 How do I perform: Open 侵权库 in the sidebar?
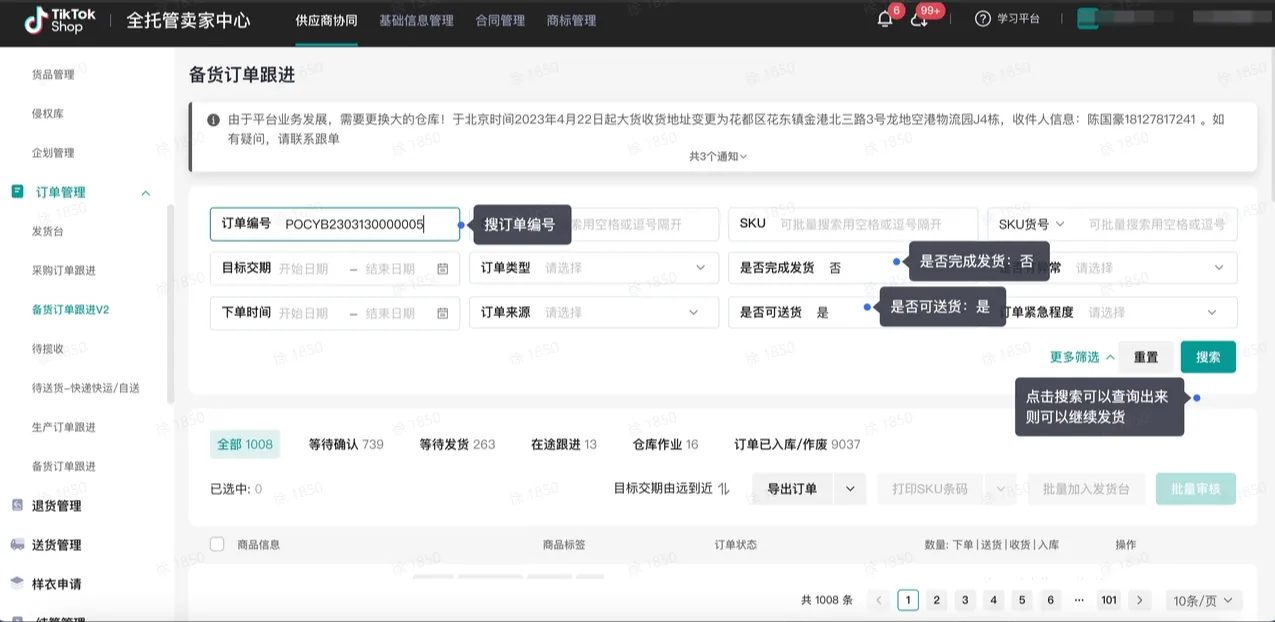point(47,113)
